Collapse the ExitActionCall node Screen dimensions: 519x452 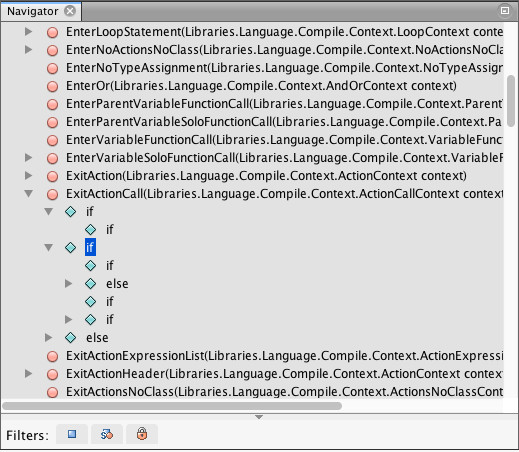coord(29,193)
